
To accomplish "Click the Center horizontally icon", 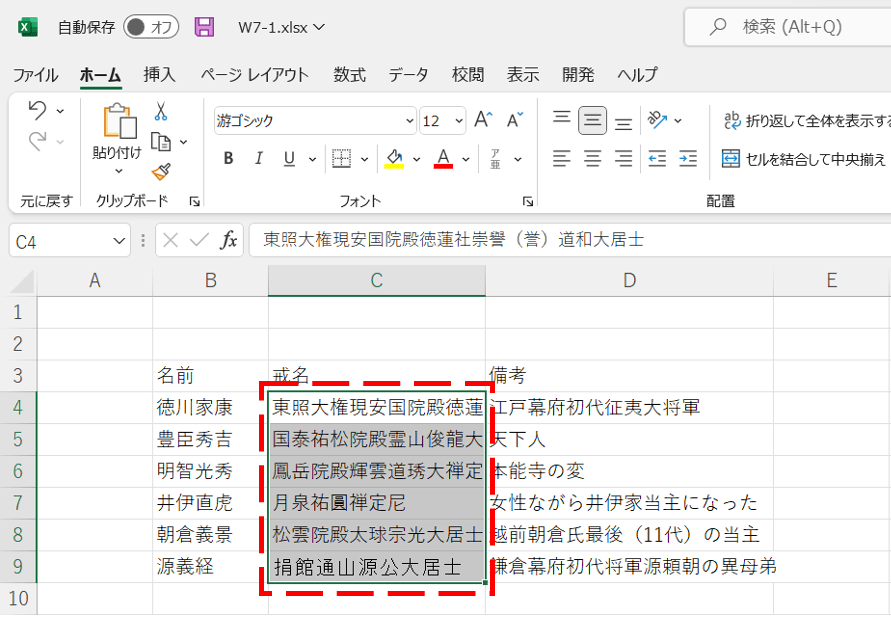I will coord(592,159).
